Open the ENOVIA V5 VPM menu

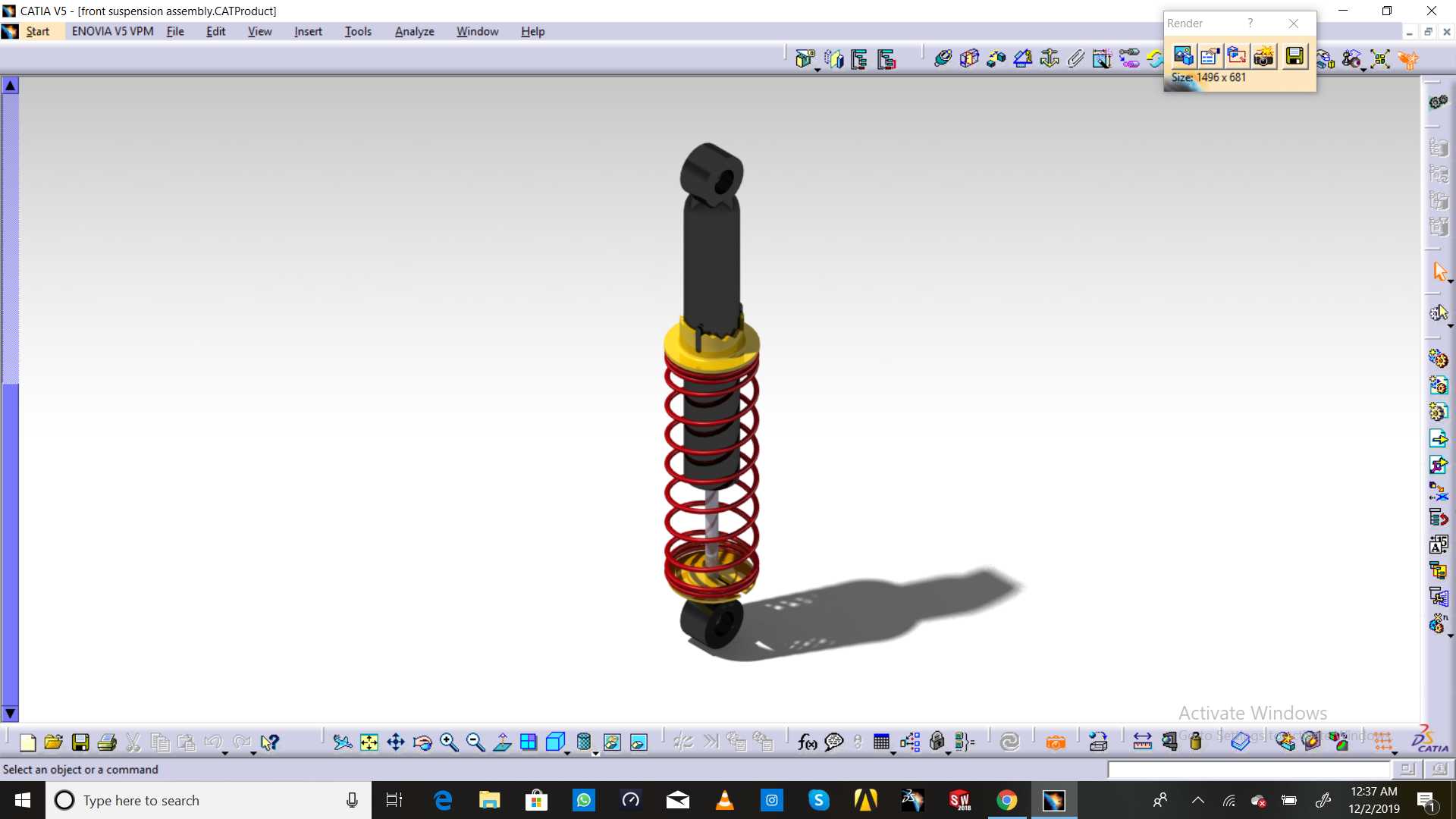pyautogui.click(x=112, y=31)
